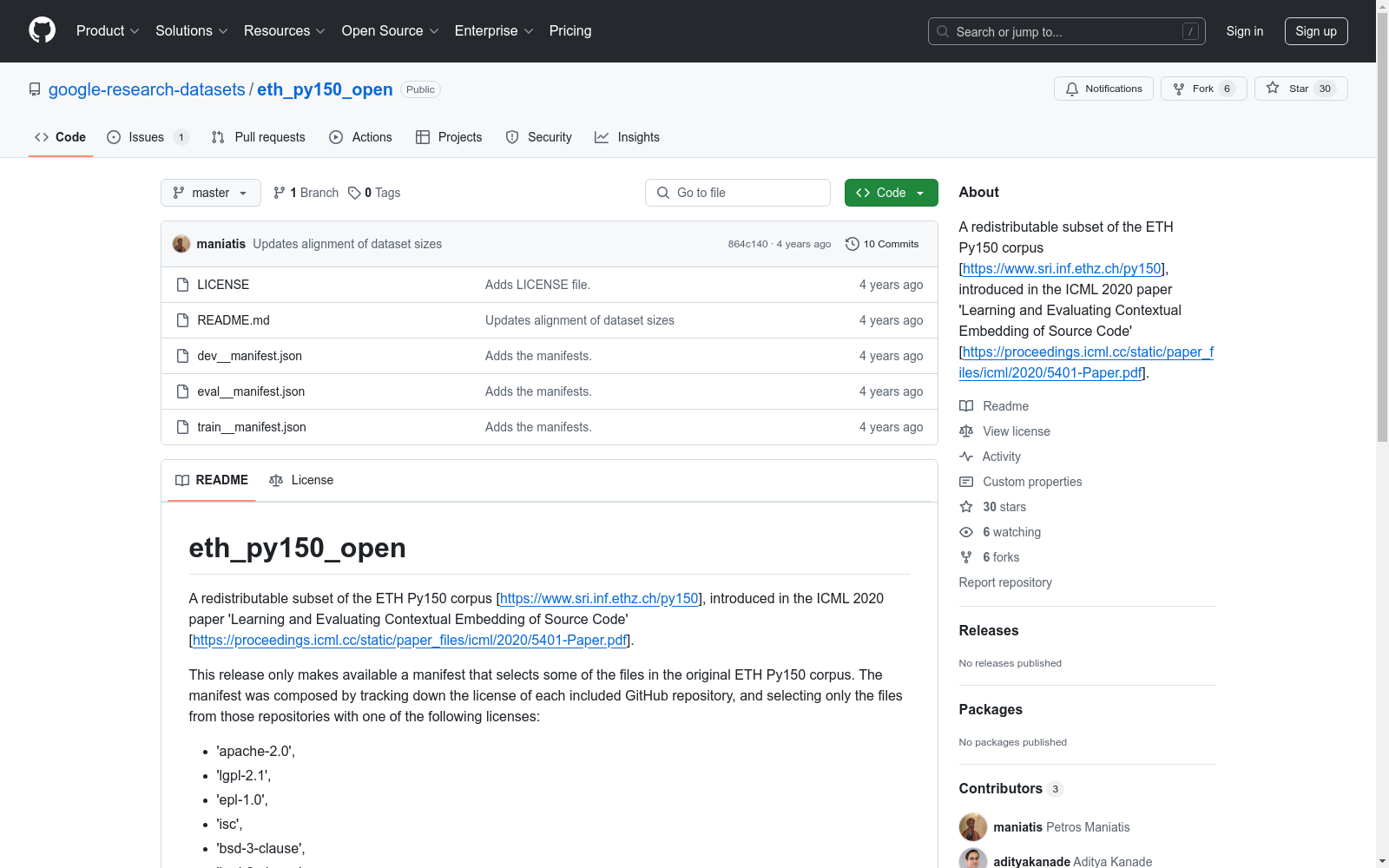The width and height of the screenshot is (1389, 868).
Task: Open View license in About sidebar
Action: click(x=1005, y=431)
